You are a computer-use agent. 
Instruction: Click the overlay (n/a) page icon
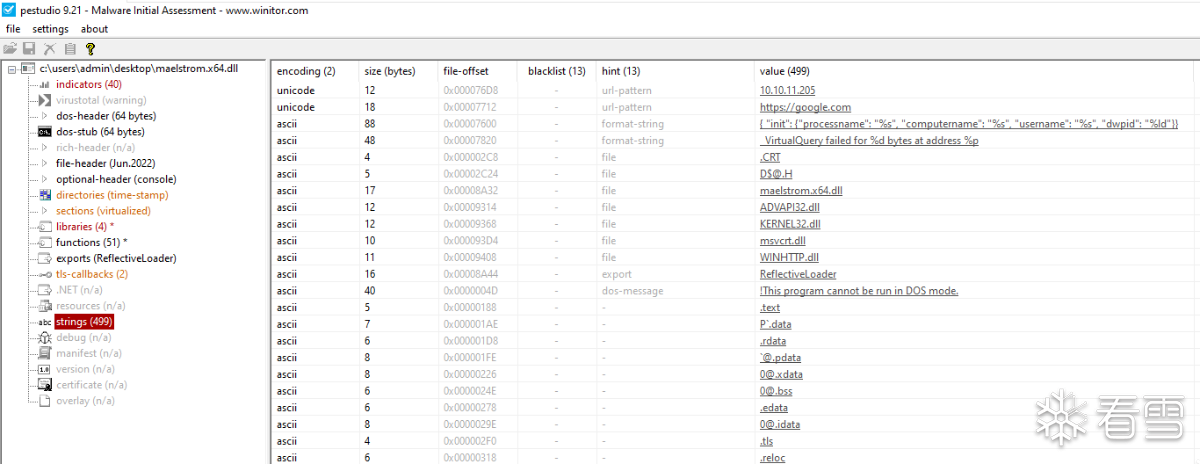tap(45, 401)
